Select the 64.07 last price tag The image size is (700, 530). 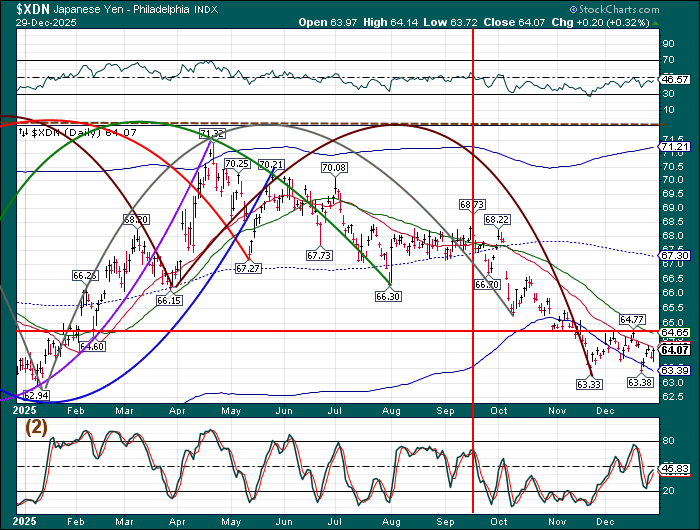675,349
